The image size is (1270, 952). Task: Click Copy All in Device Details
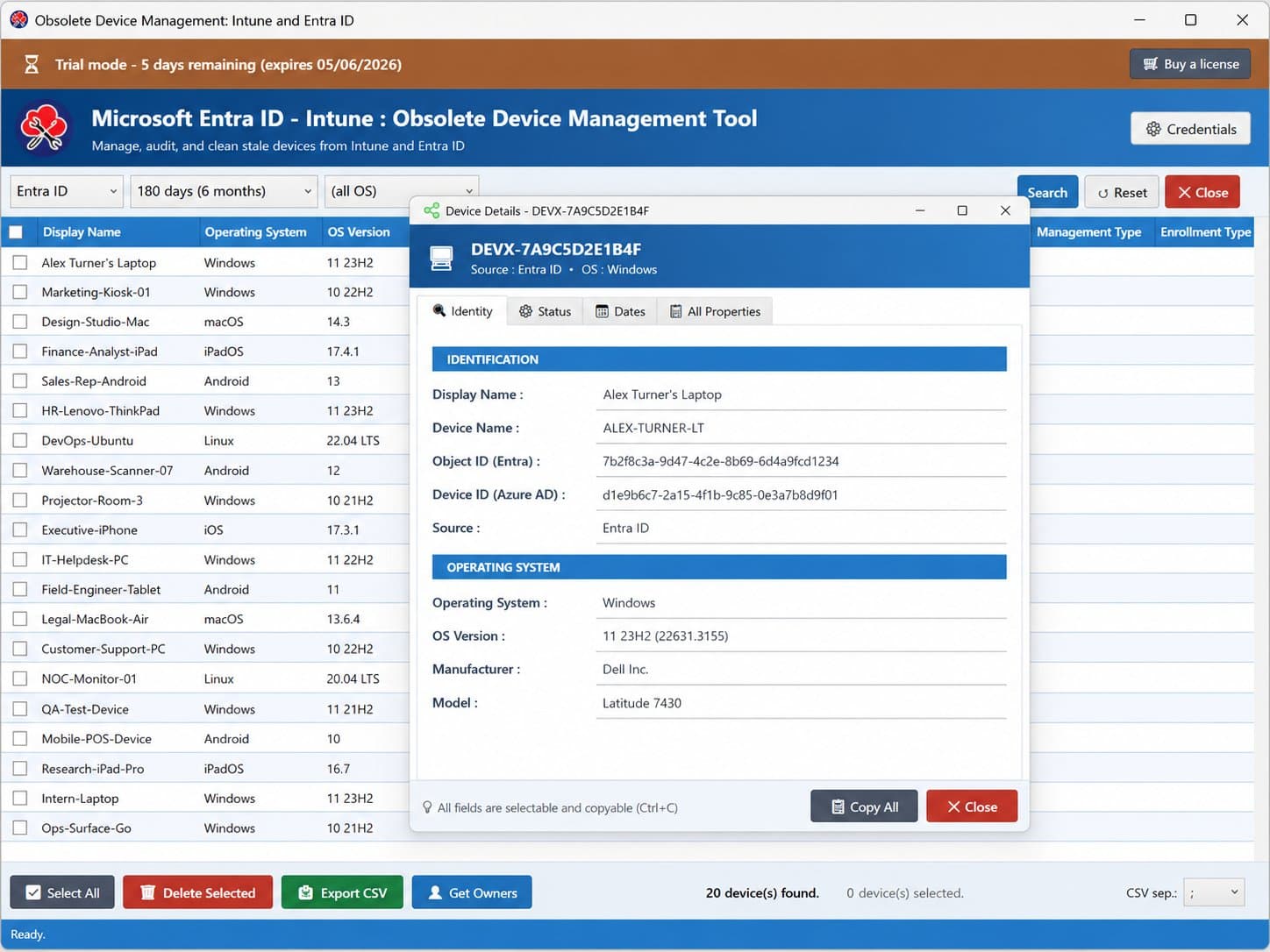(864, 806)
